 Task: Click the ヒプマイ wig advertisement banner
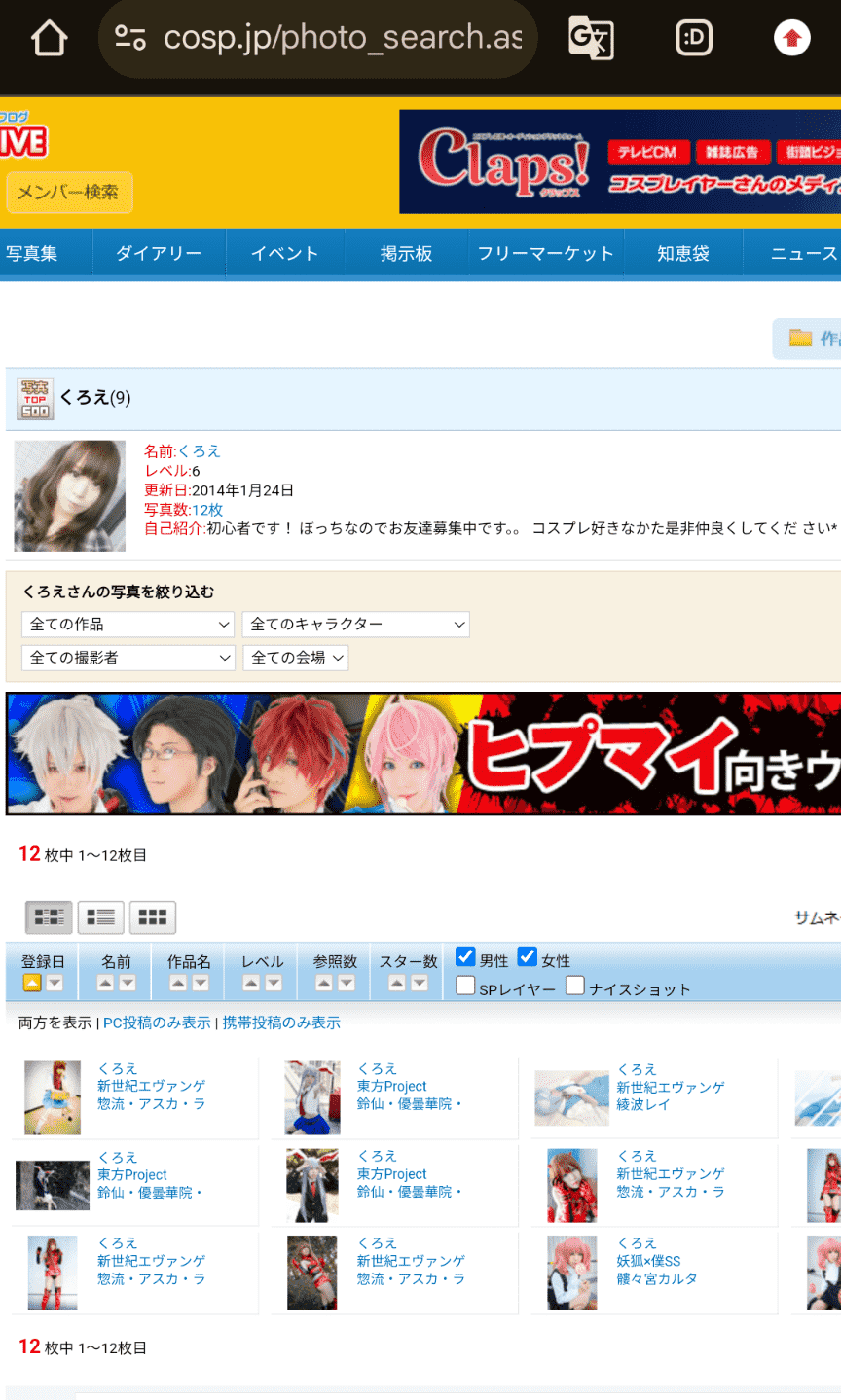[x=423, y=754]
